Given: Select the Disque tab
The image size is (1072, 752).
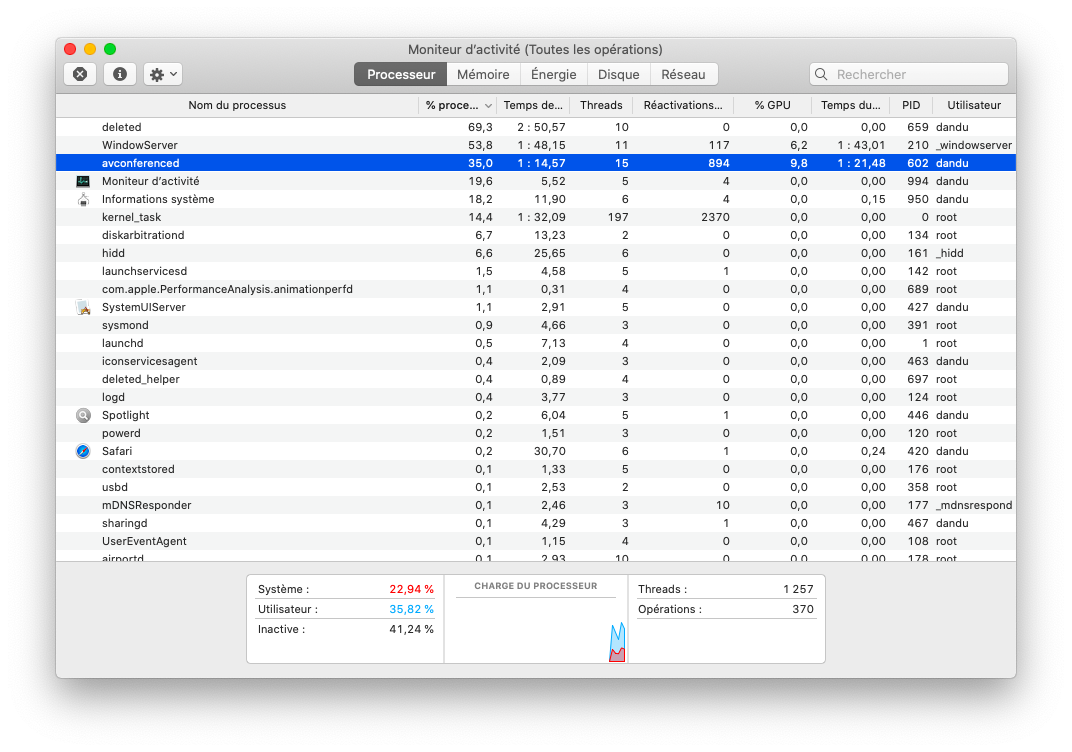Looking at the screenshot, I should click(x=619, y=74).
